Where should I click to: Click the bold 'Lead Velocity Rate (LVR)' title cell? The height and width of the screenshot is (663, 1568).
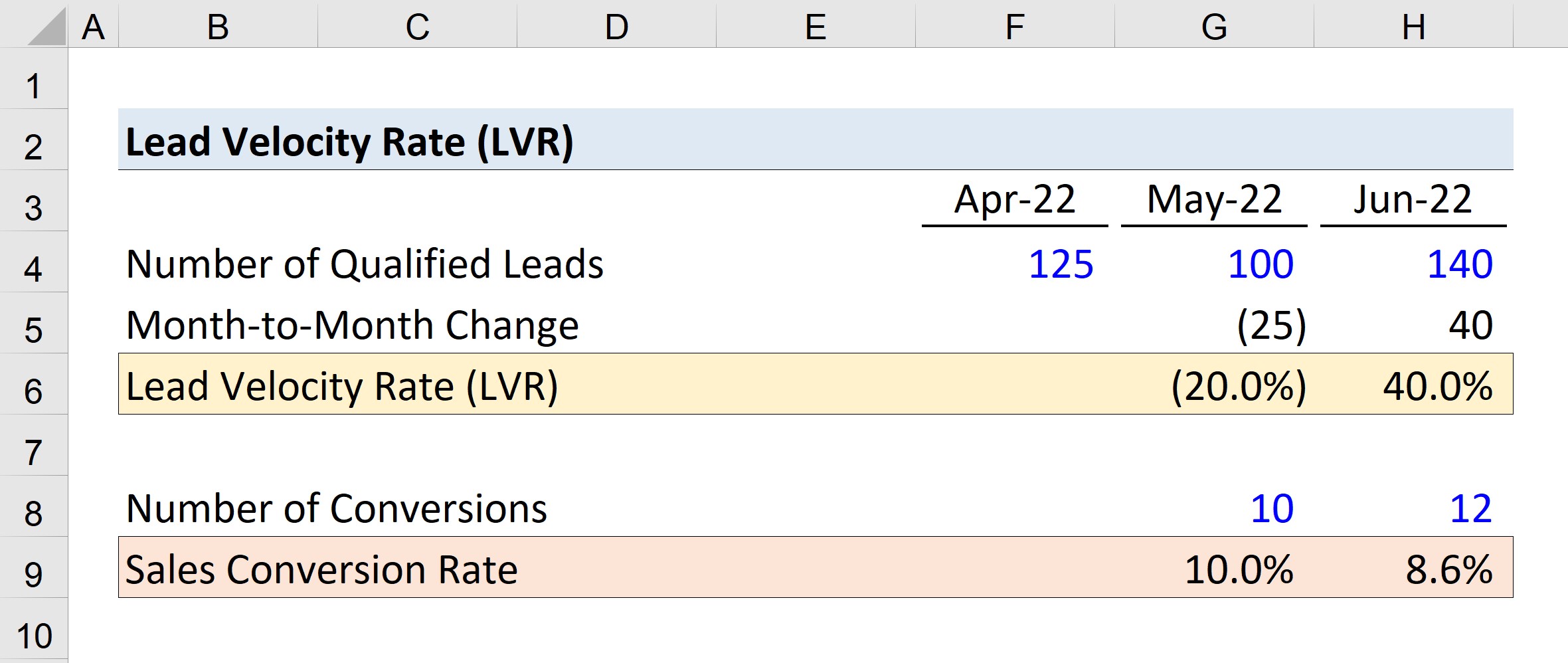click(349, 142)
